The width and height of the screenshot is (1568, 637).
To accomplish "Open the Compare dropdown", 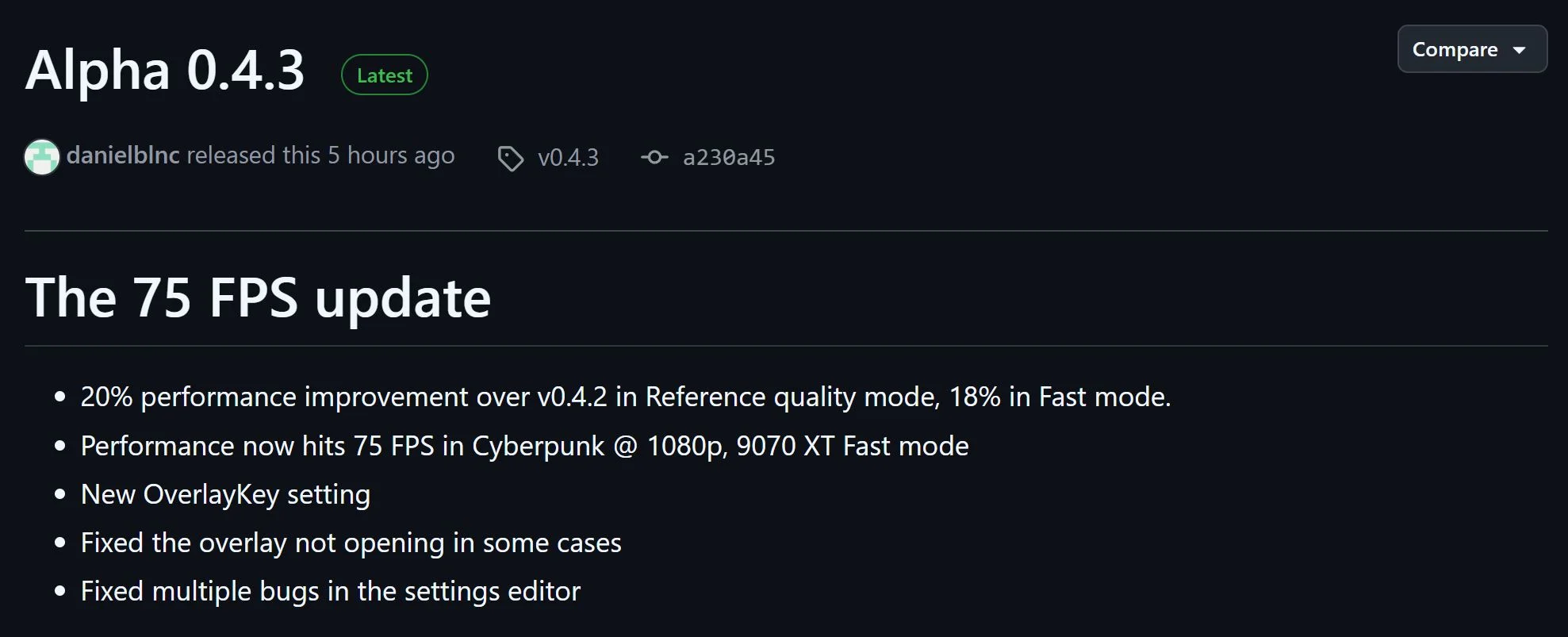I will pyautogui.click(x=1472, y=49).
